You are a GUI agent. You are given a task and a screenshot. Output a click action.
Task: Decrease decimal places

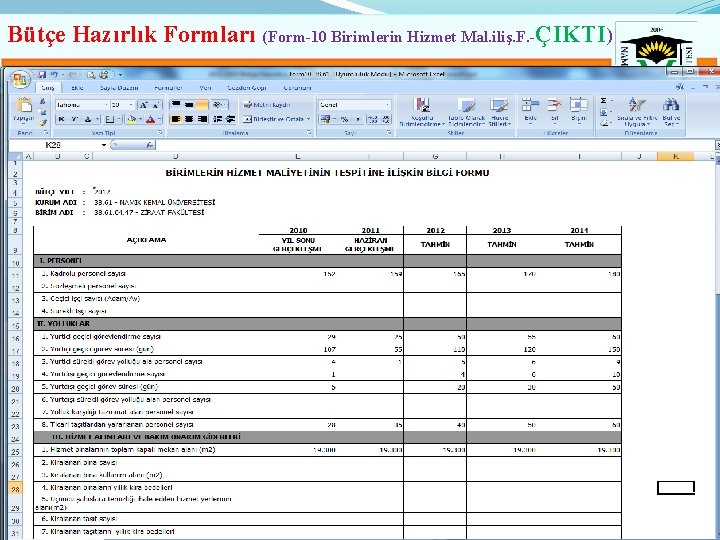pyautogui.click(x=386, y=119)
